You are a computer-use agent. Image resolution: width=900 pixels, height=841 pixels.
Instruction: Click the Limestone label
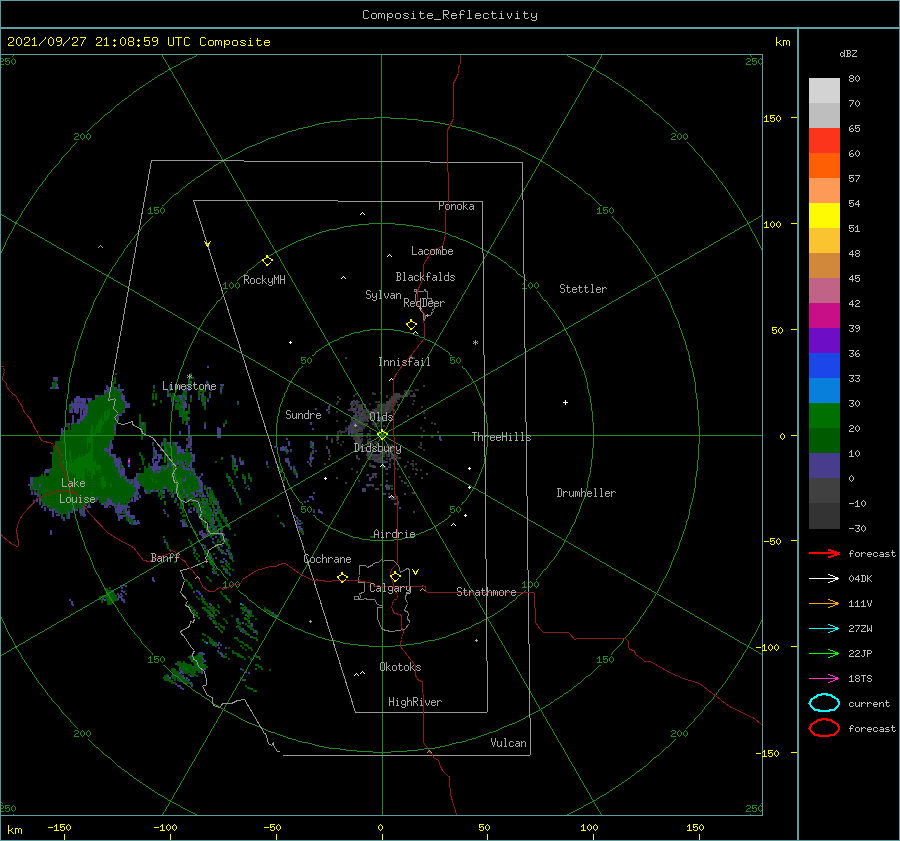tap(189, 386)
